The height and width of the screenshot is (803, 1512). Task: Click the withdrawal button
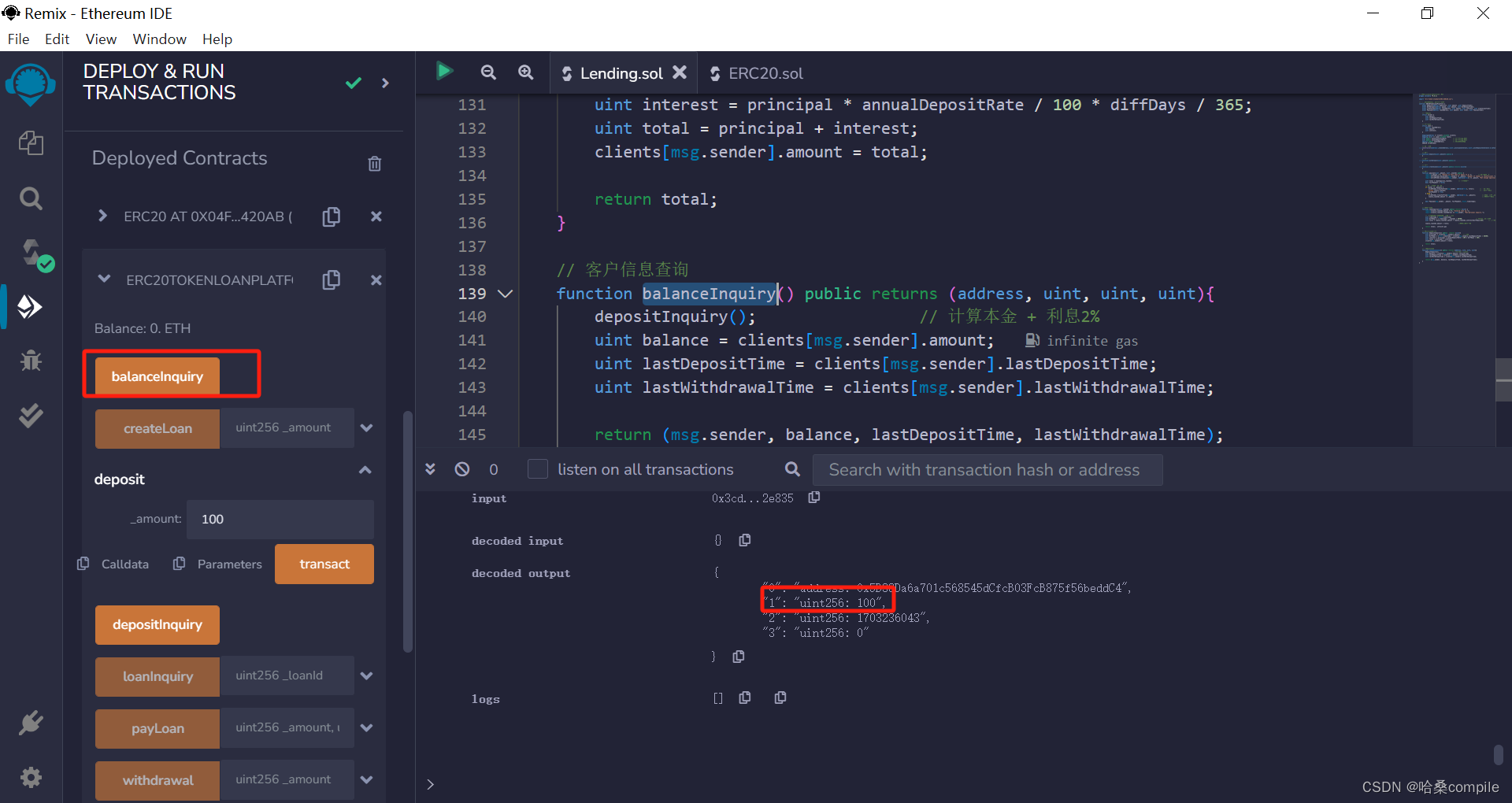coord(157,780)
